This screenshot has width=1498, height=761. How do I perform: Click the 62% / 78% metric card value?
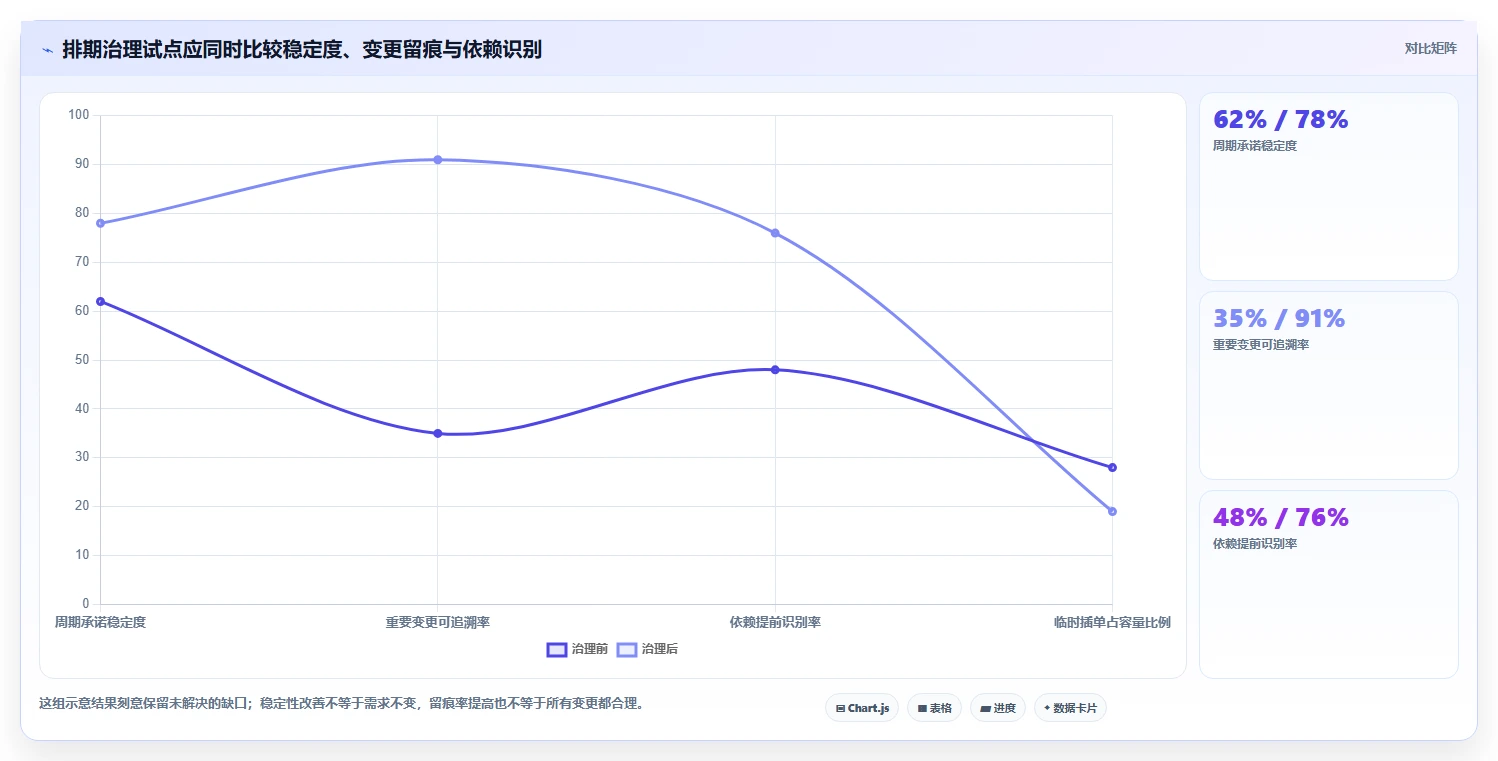(x=1280, y=120)
